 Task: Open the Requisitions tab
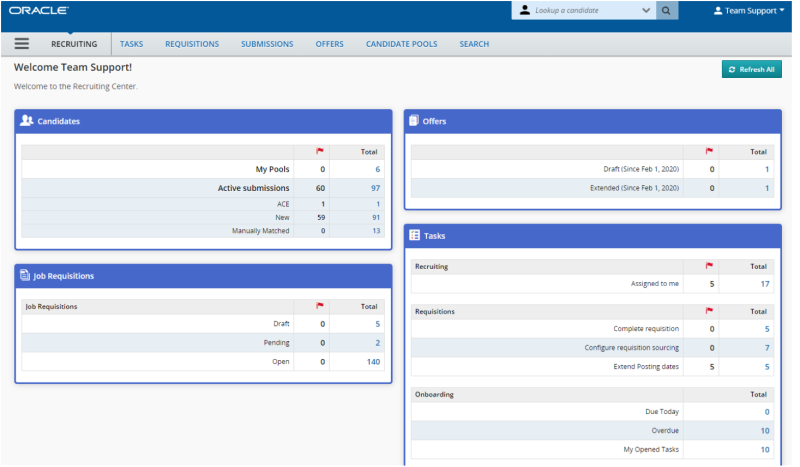pyautogui.click(x=193, y=44)
